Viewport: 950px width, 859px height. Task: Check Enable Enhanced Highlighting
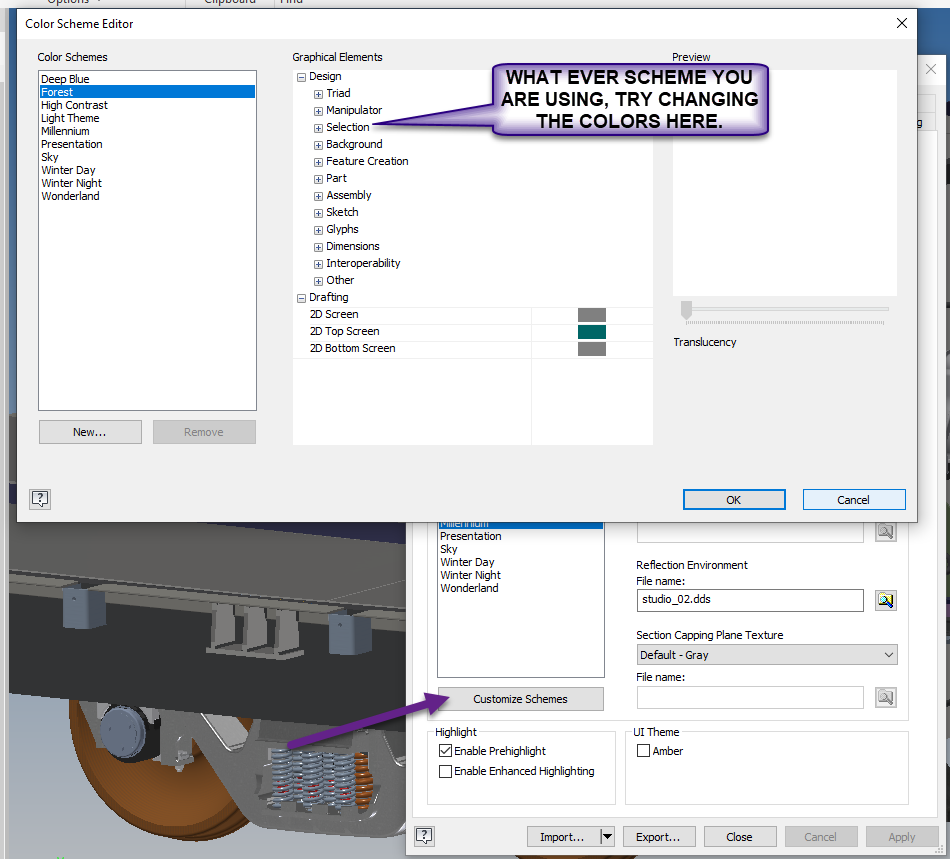445,771
